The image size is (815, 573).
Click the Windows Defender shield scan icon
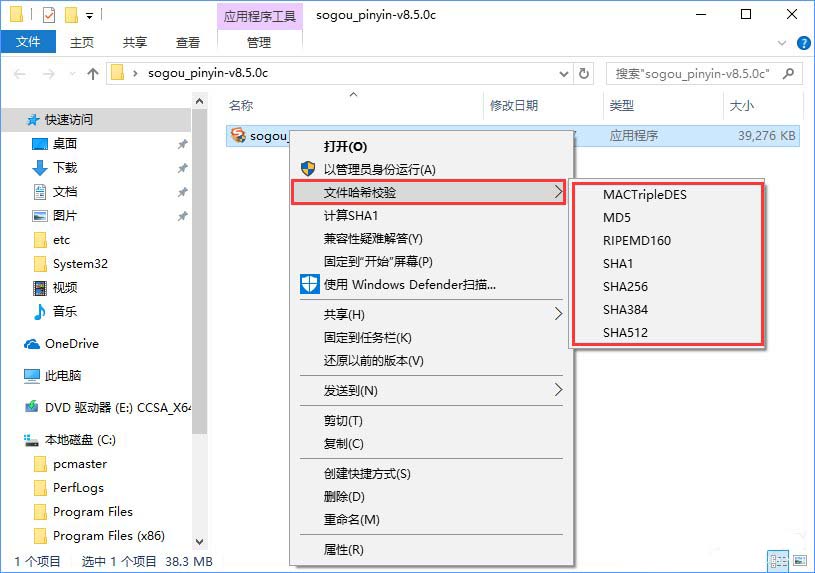[x=310, y=284]
